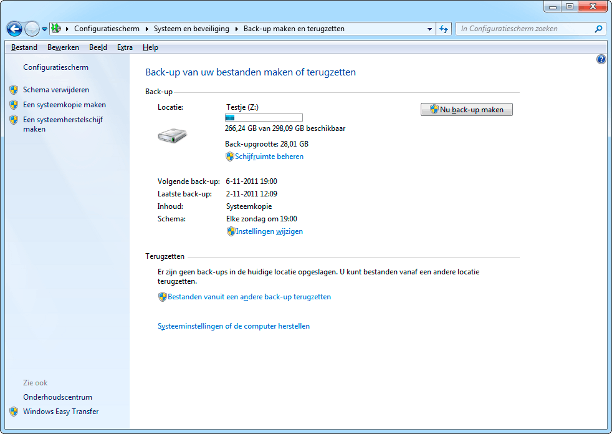The width and height of the screenshot is (612, 434).
Task: Click the disk space usage bar
Action: (x=264, y=117)
